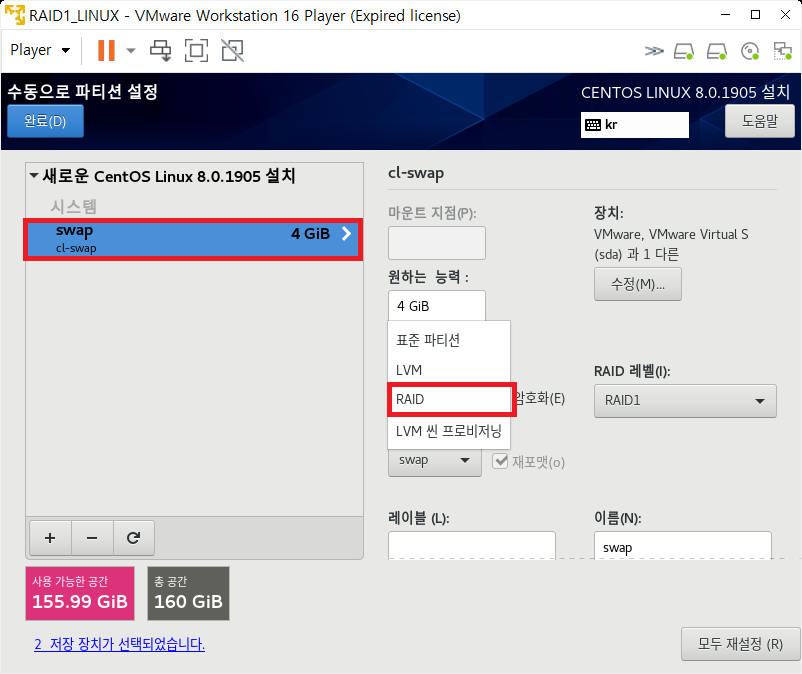The width and height of the screenshot is (802, 674).
Task: Click the kr keyboard layout indicator
Action: tap(635, 125)
